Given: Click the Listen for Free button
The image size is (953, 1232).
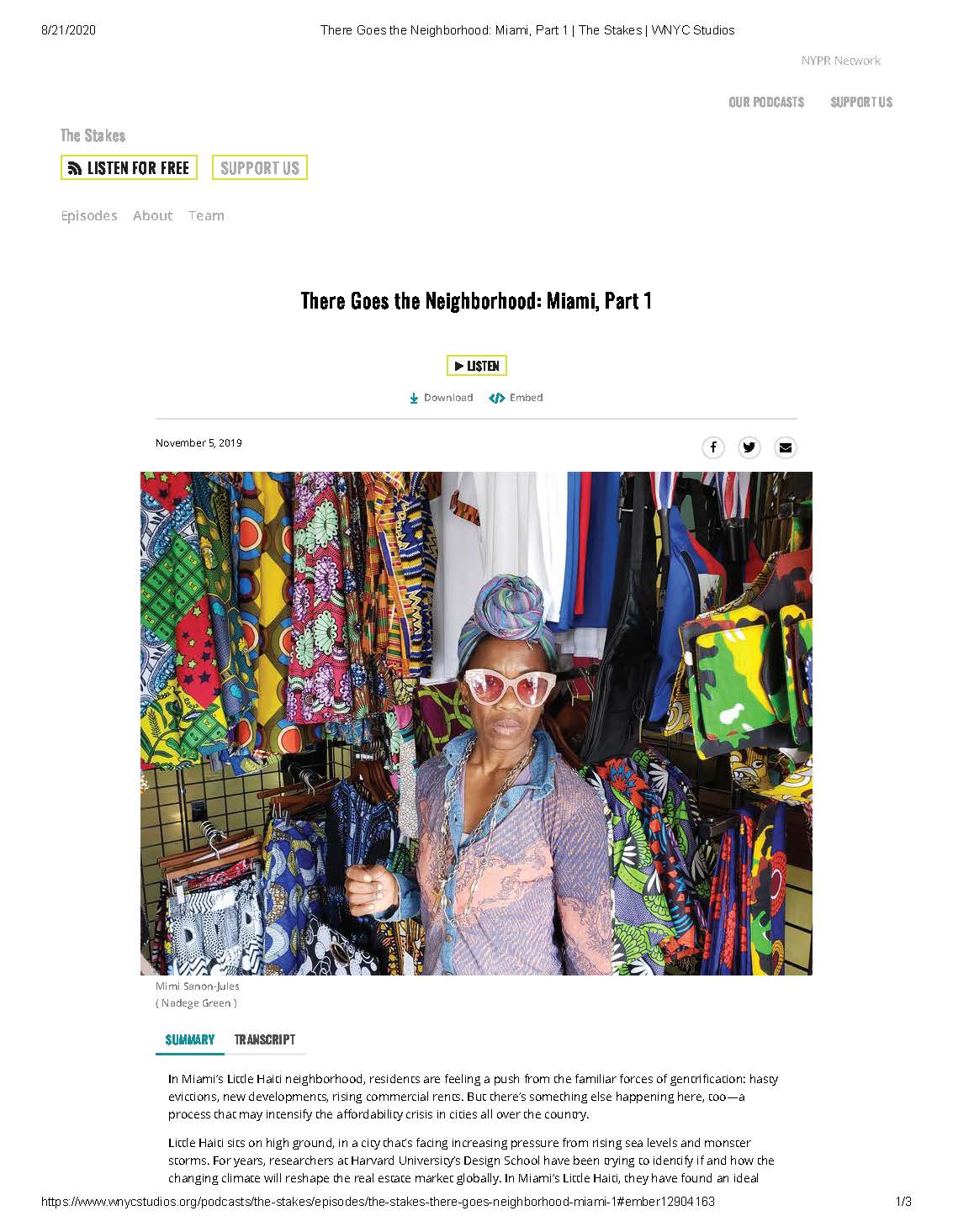Looking at the screenshot, I should (129, 168).
